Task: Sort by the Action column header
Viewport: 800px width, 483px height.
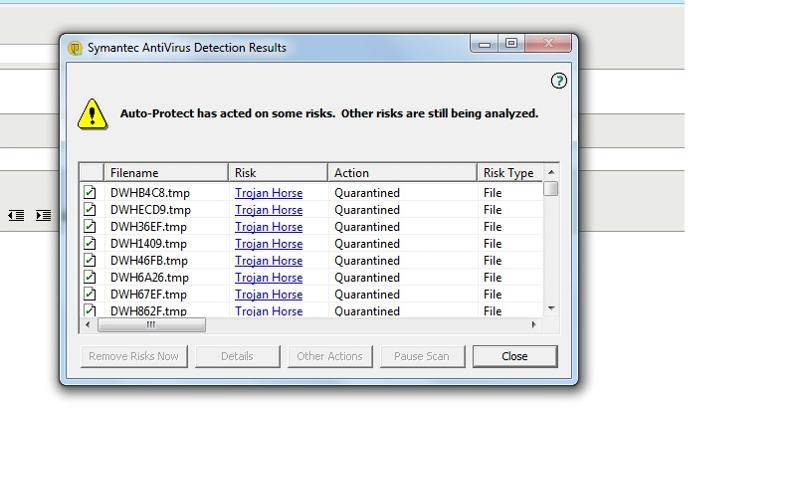Action: [x=402, y=172]
